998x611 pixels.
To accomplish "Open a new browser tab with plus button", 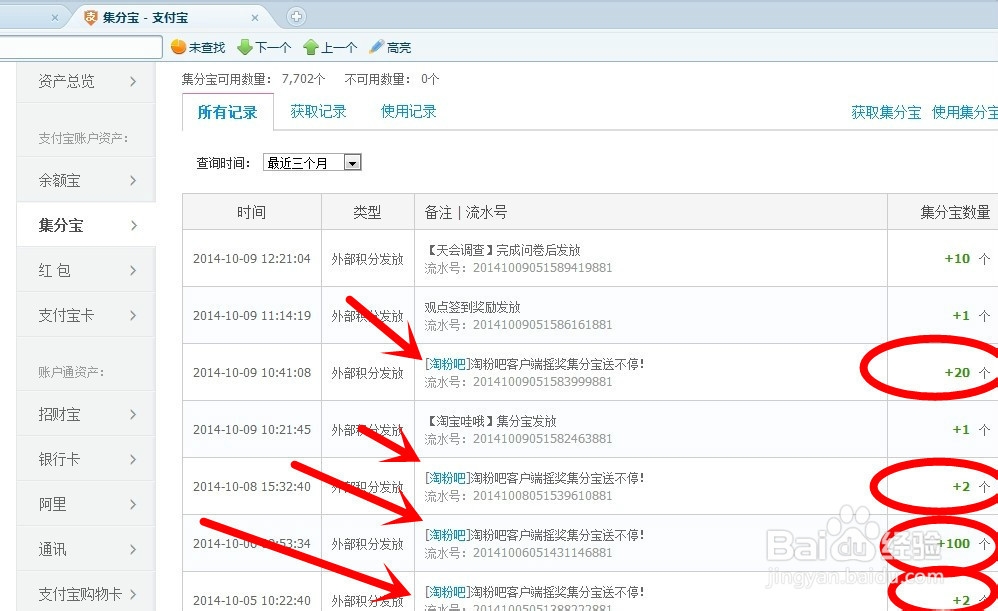I will (x=296, y=17).
